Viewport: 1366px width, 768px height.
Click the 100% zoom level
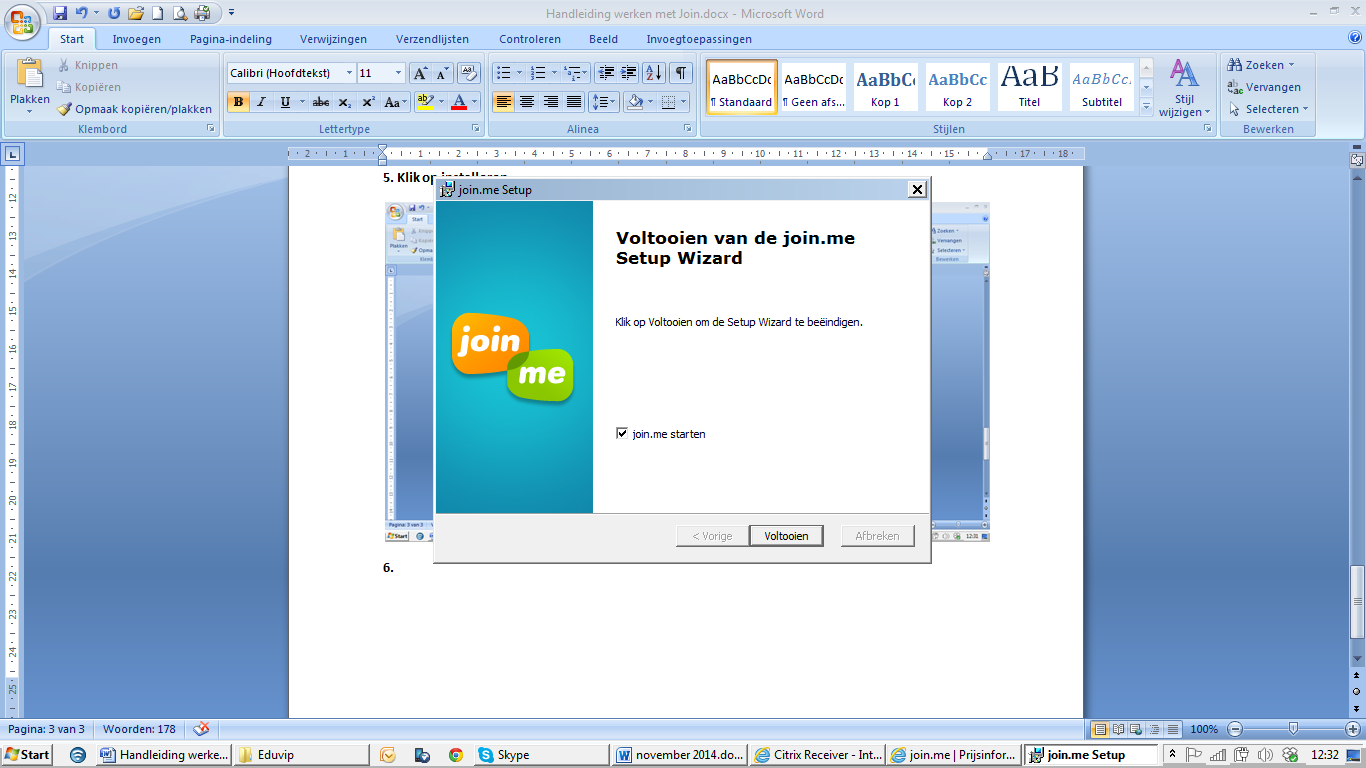point(1204,729)
